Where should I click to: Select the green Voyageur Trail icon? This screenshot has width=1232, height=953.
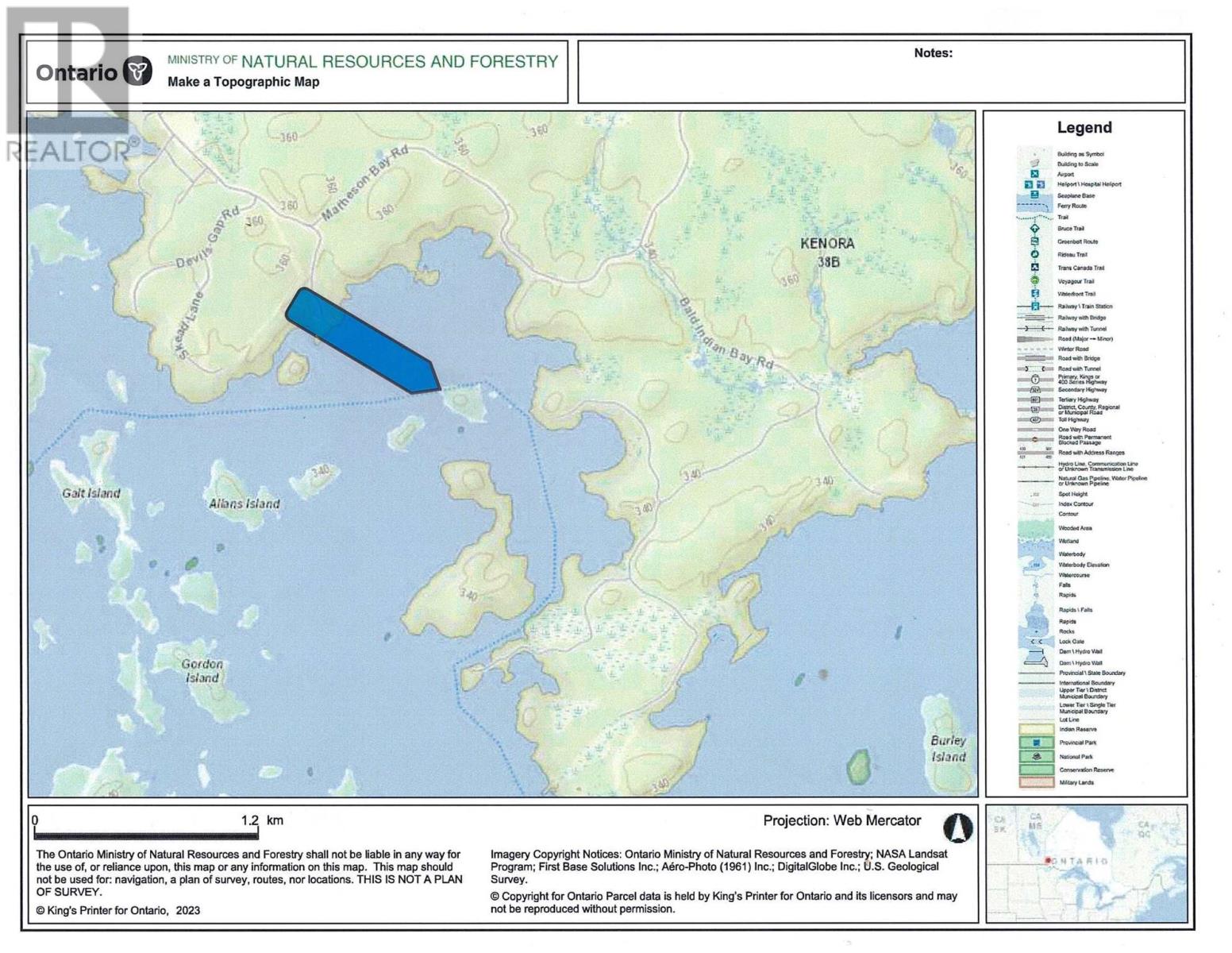tap(1035, 280)
